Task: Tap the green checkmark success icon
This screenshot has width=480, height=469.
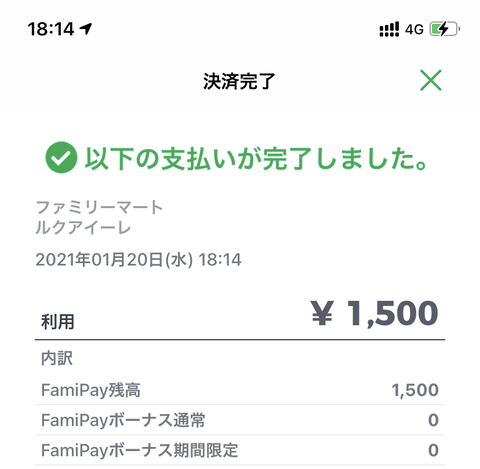Action: tap(61, 157)
